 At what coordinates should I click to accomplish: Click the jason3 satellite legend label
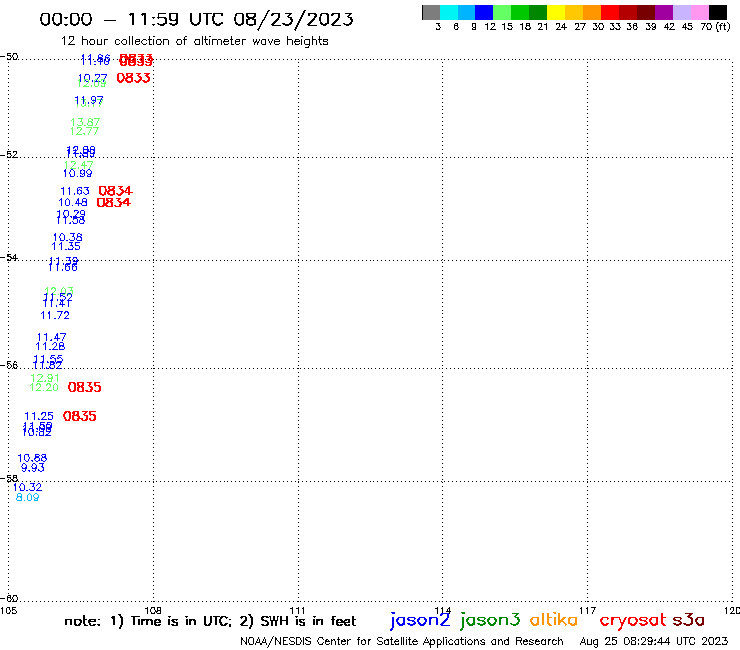(x=490, y=620)
